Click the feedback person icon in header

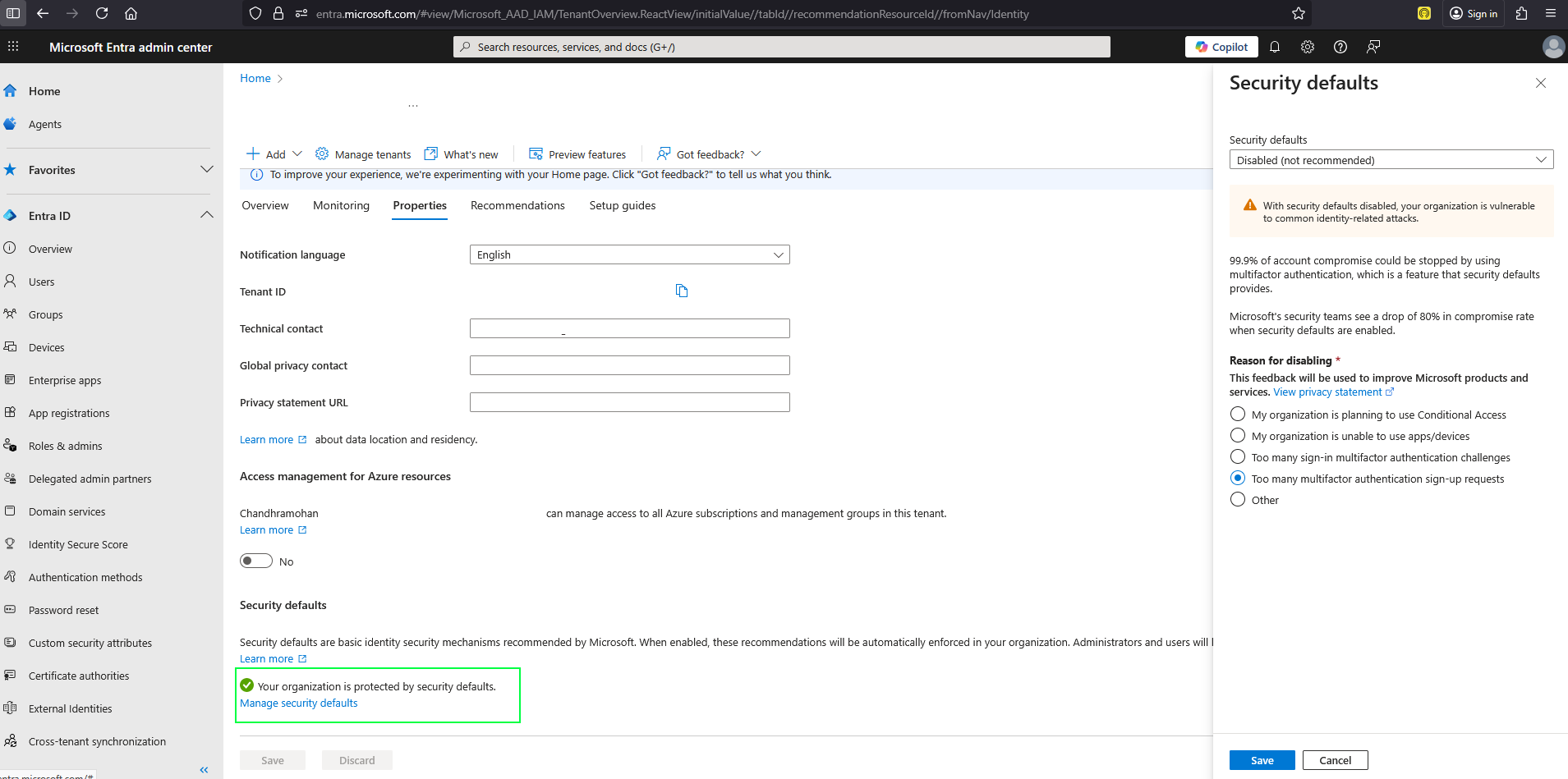coord(1373,47)
